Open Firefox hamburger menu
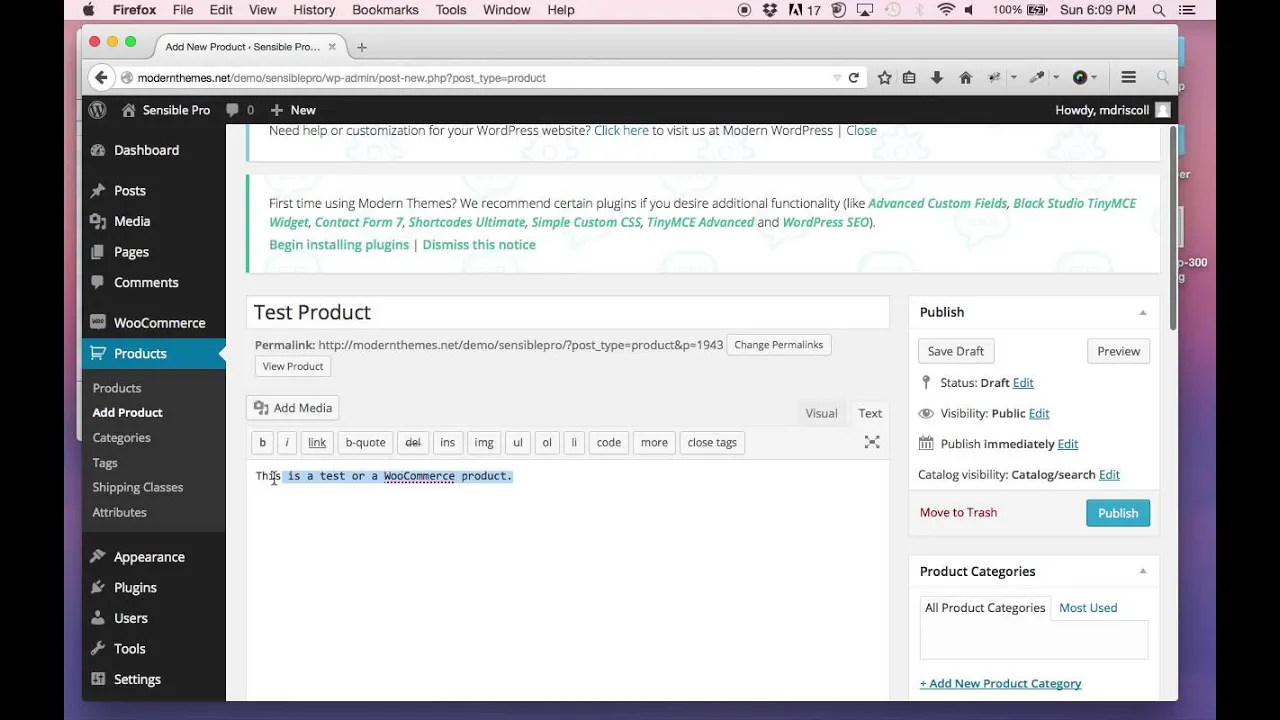The width and height of the screenshot is (1280, 720). (1128, 77)
